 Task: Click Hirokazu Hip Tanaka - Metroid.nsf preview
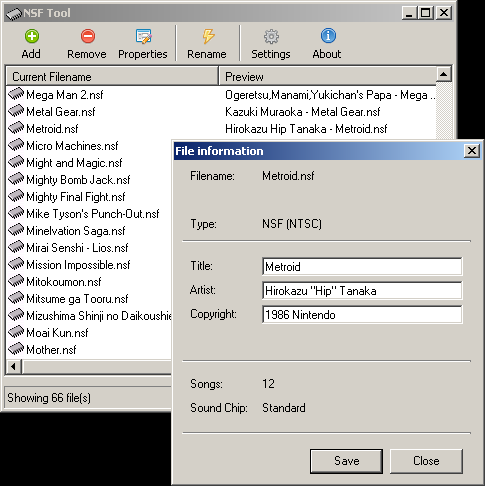click(x=306, y=129)
